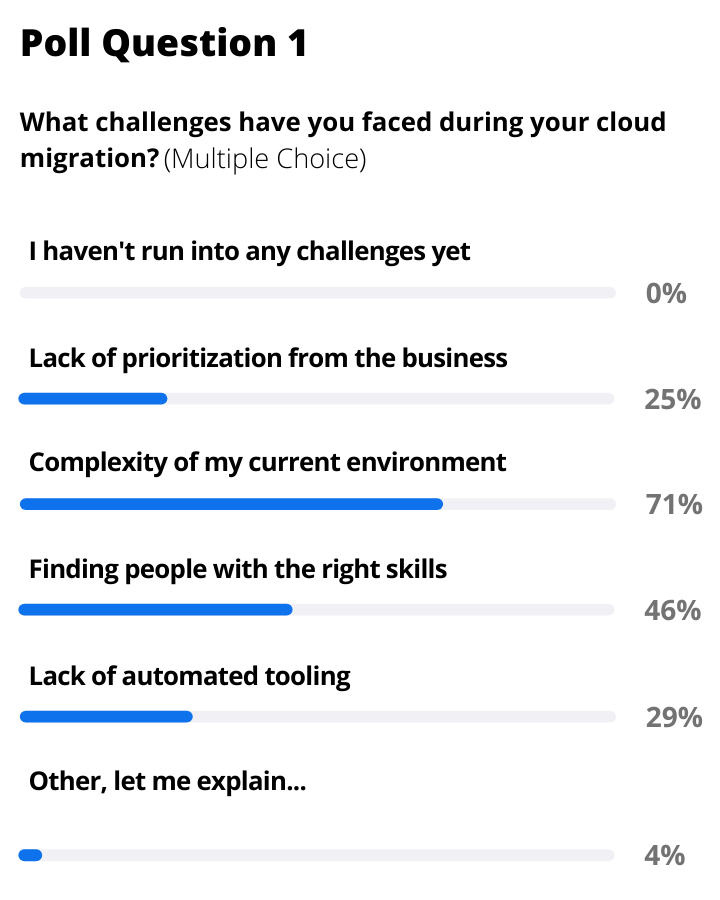This screenshot has height=900, width=720.
Task: Click the 25% result value
Action: pos(673,400)
